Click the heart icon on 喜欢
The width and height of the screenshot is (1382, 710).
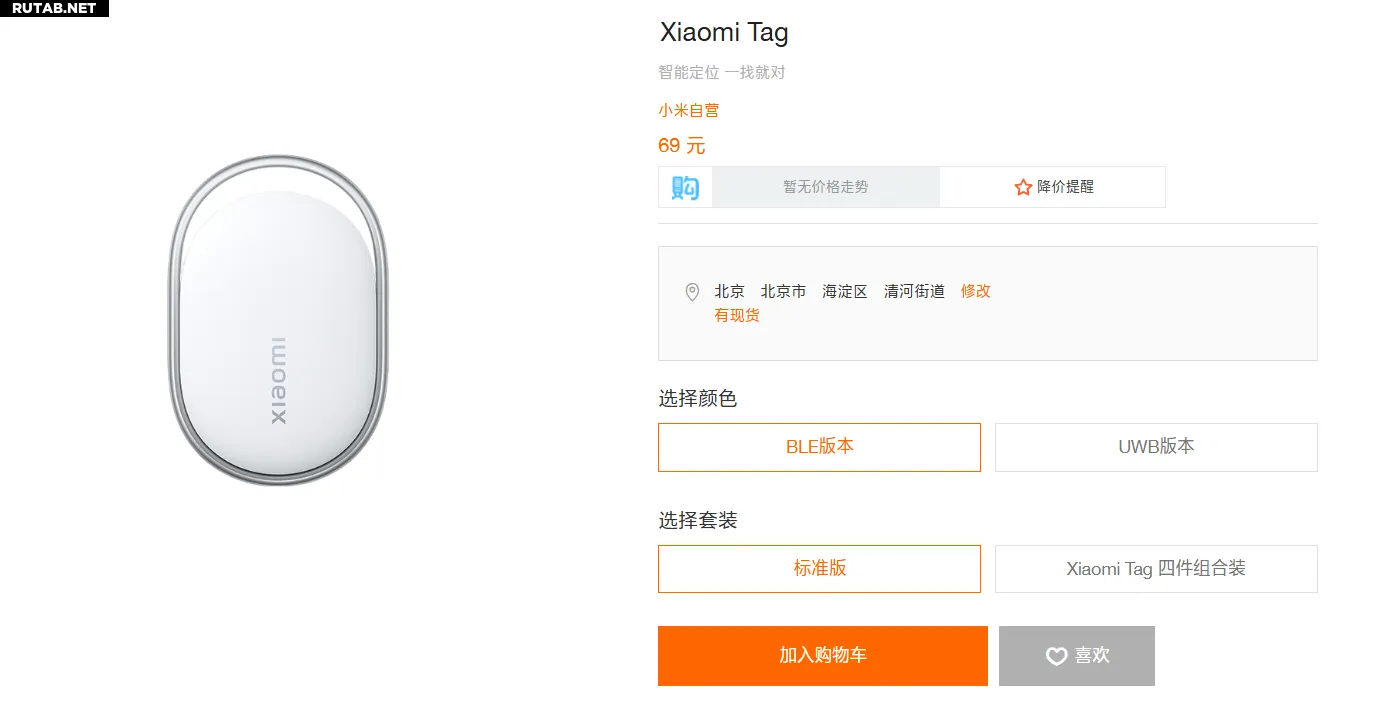tap(1056, 656)
